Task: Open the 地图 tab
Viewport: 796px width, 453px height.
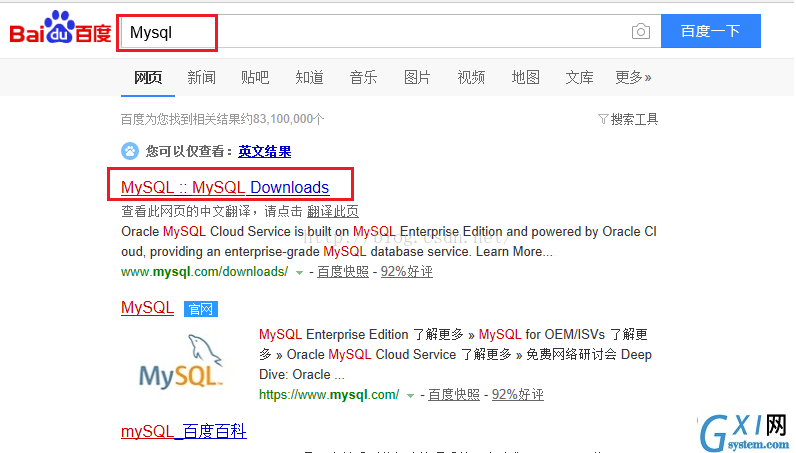Action: (x=525, y=77)
